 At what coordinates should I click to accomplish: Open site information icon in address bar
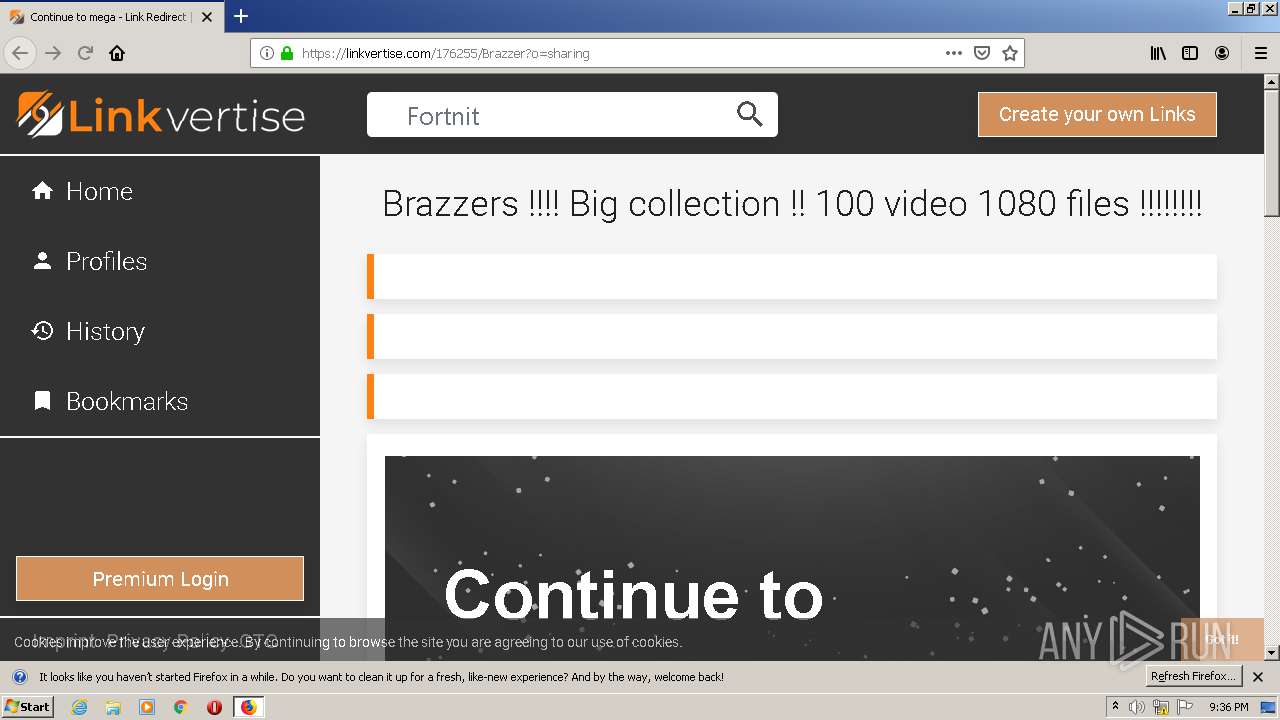point(267,53)
